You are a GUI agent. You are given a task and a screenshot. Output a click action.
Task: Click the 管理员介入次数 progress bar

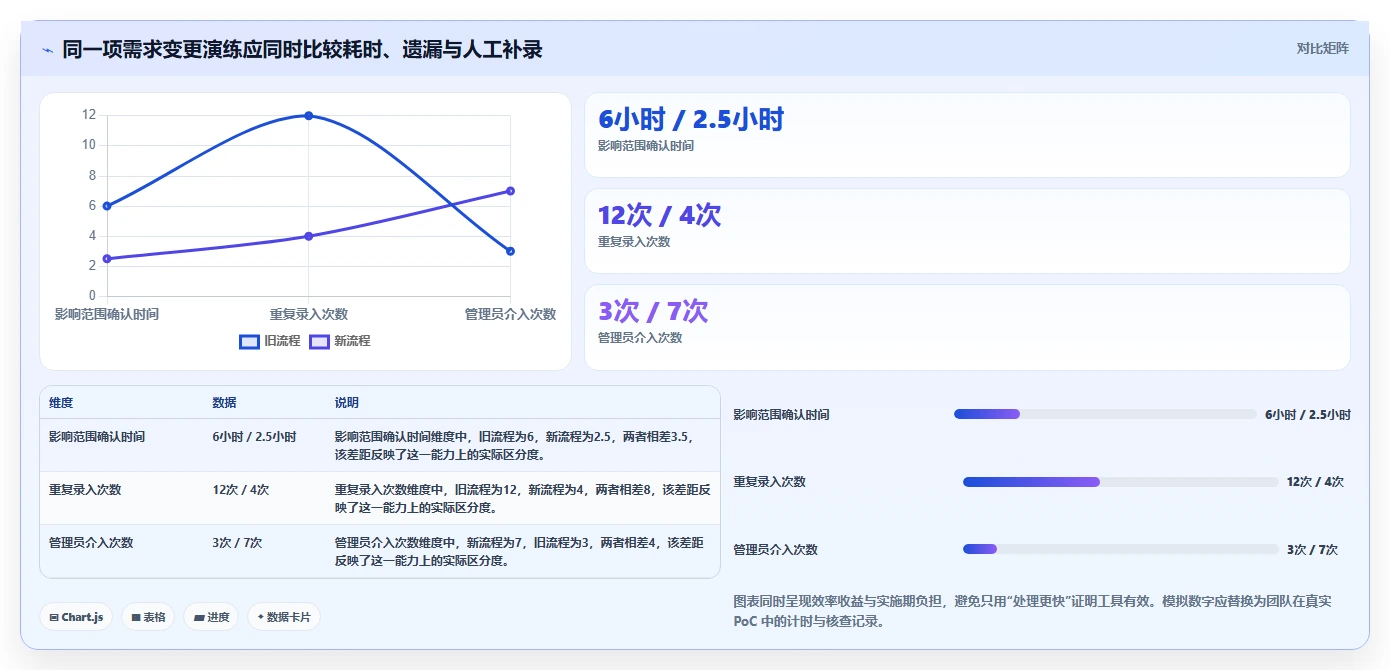(1120, 549)
